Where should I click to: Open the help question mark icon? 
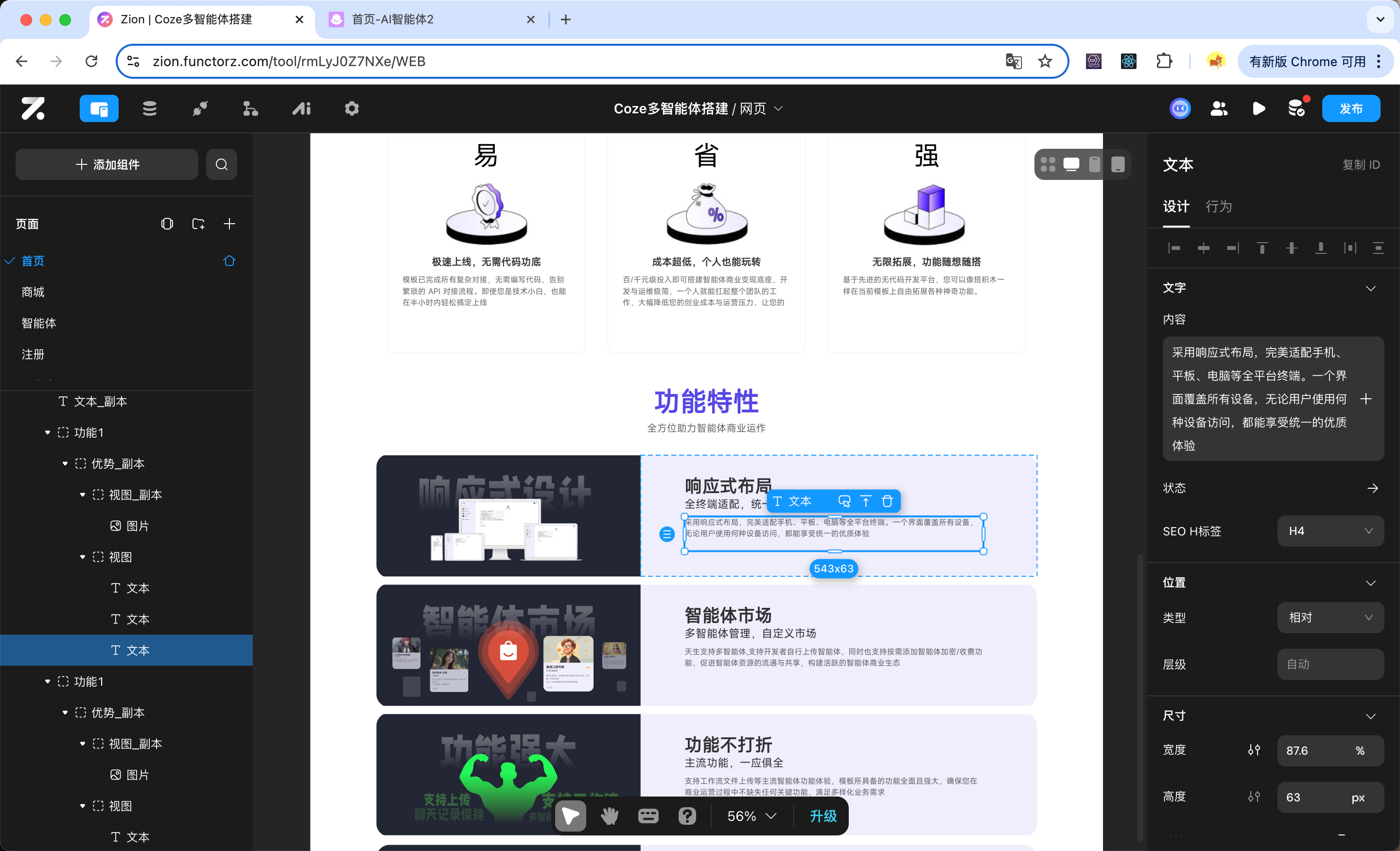pyautogui.click(x=687, y=816)
